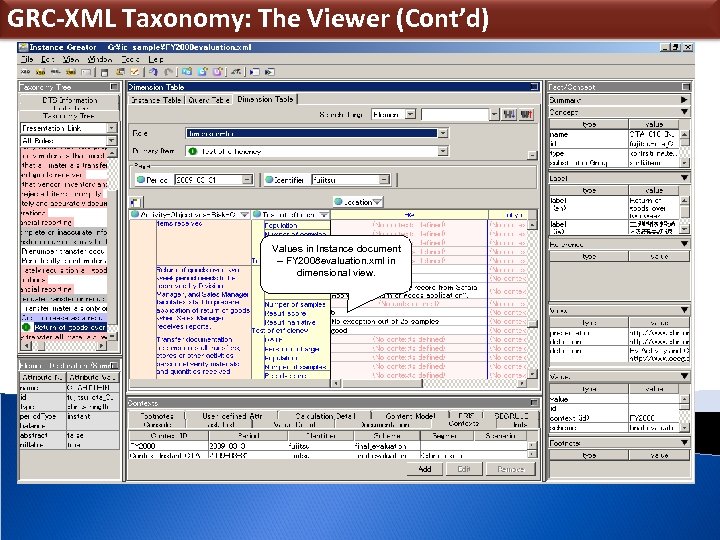Open the Search Target Element dropdown
This screenshot has width=720, height=540.
pyautogui.click(x=411, y=114)
